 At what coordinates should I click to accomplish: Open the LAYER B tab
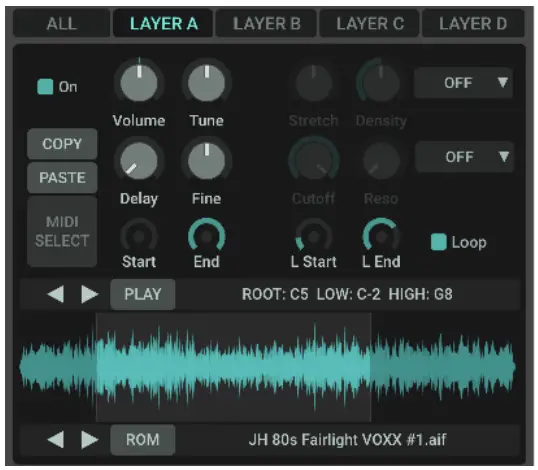(267, 24)
